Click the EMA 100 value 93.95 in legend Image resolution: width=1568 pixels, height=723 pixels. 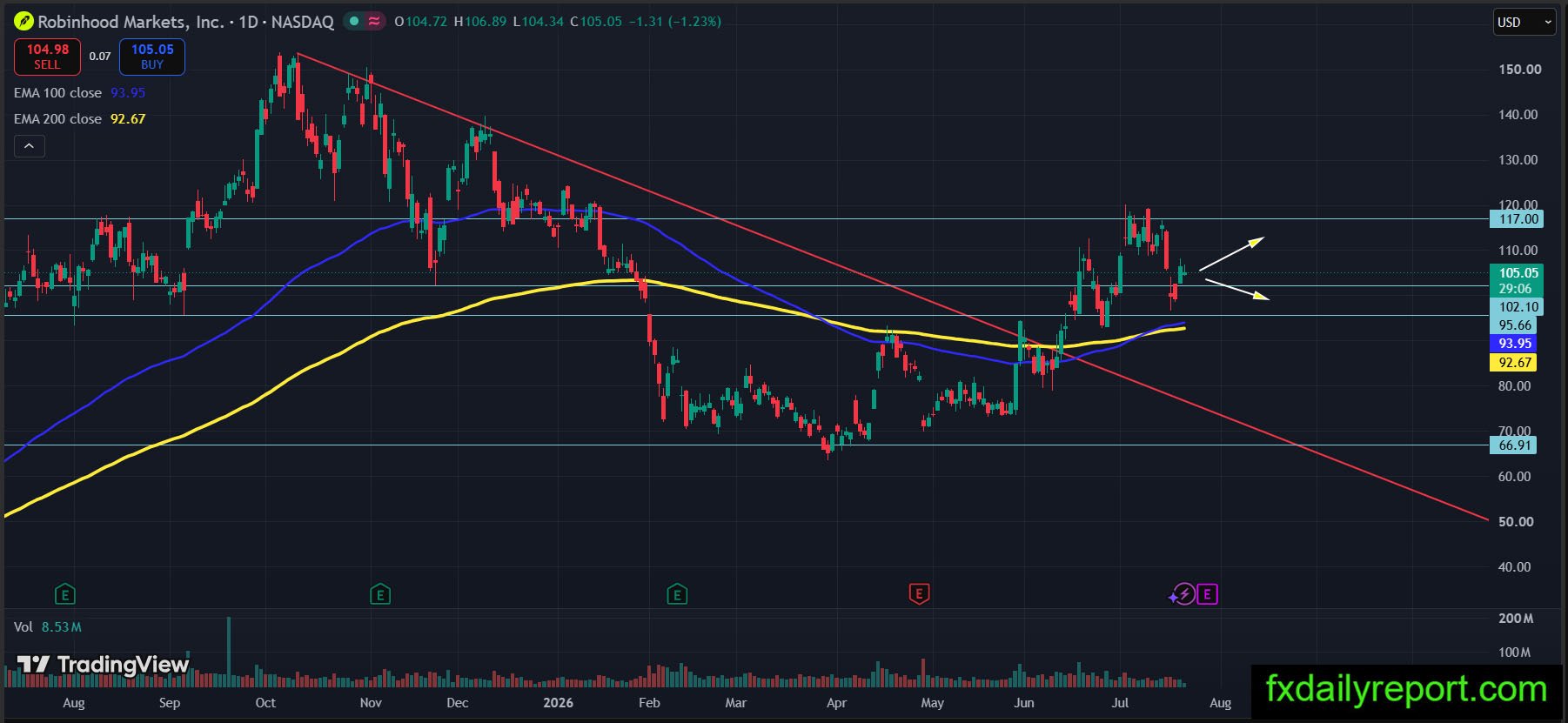pos(128,92)
